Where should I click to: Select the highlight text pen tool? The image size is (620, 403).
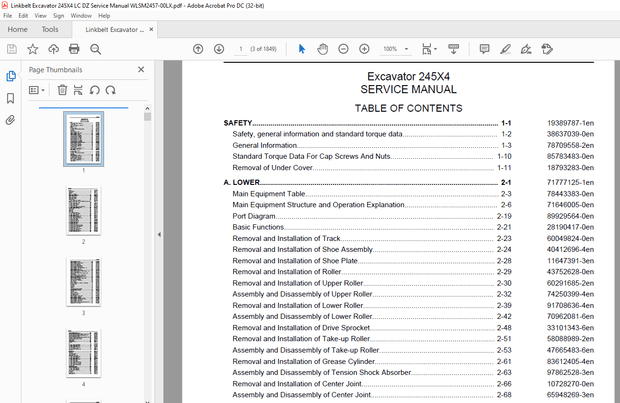pos(505,49)
